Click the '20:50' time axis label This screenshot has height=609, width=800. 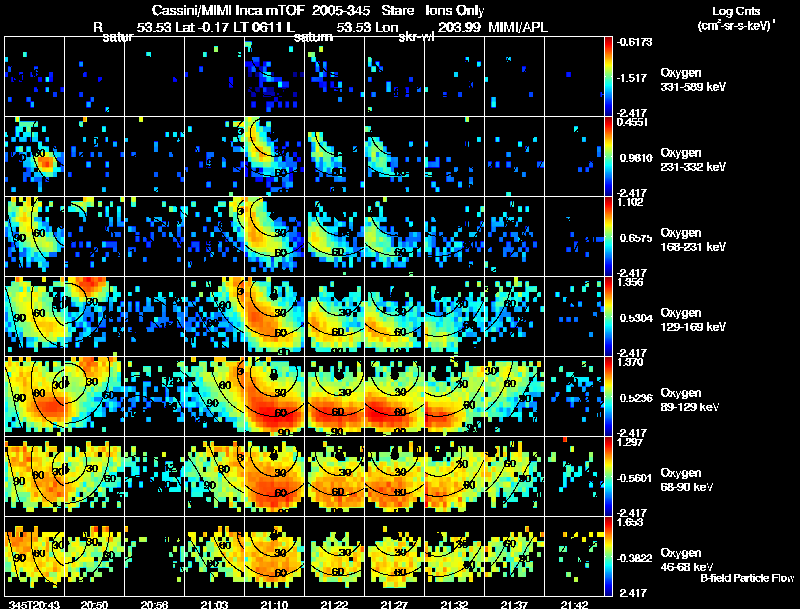pyautogui.click(x=94, y=605)
